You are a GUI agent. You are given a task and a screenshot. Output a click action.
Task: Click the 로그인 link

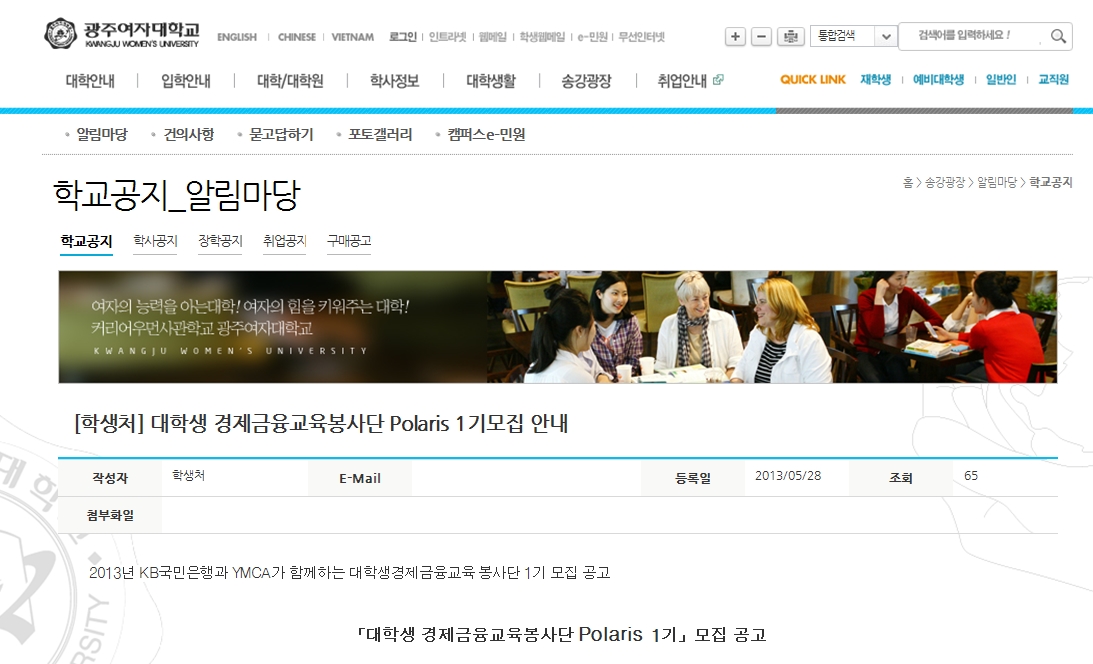403,37
